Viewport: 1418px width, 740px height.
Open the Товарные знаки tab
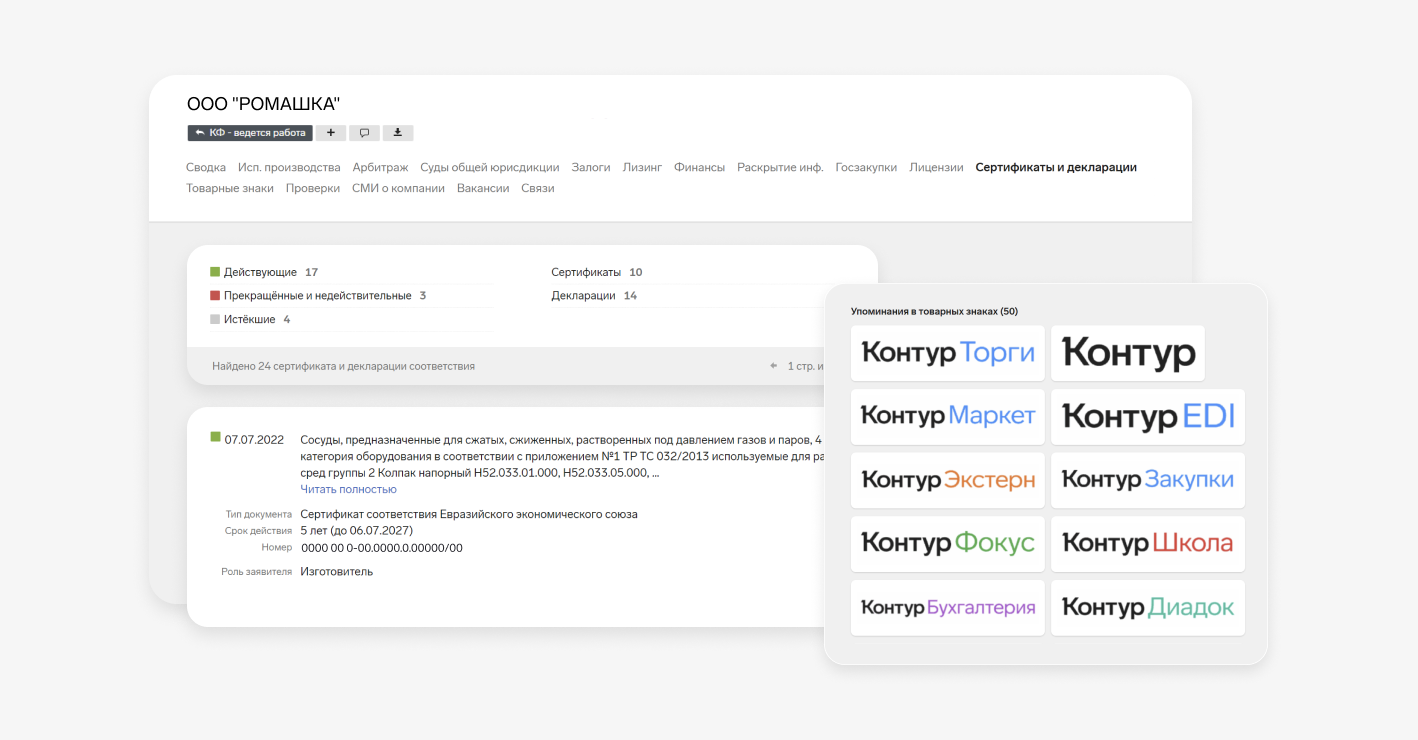230,188
